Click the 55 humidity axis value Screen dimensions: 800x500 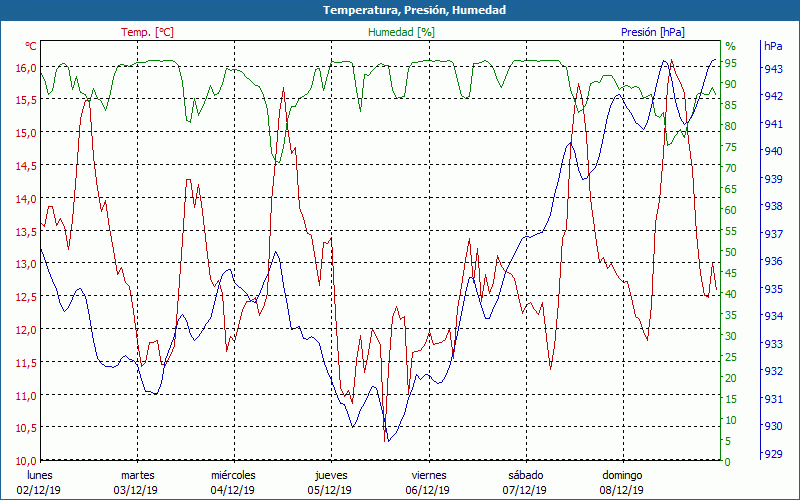(x=731, y=231)
